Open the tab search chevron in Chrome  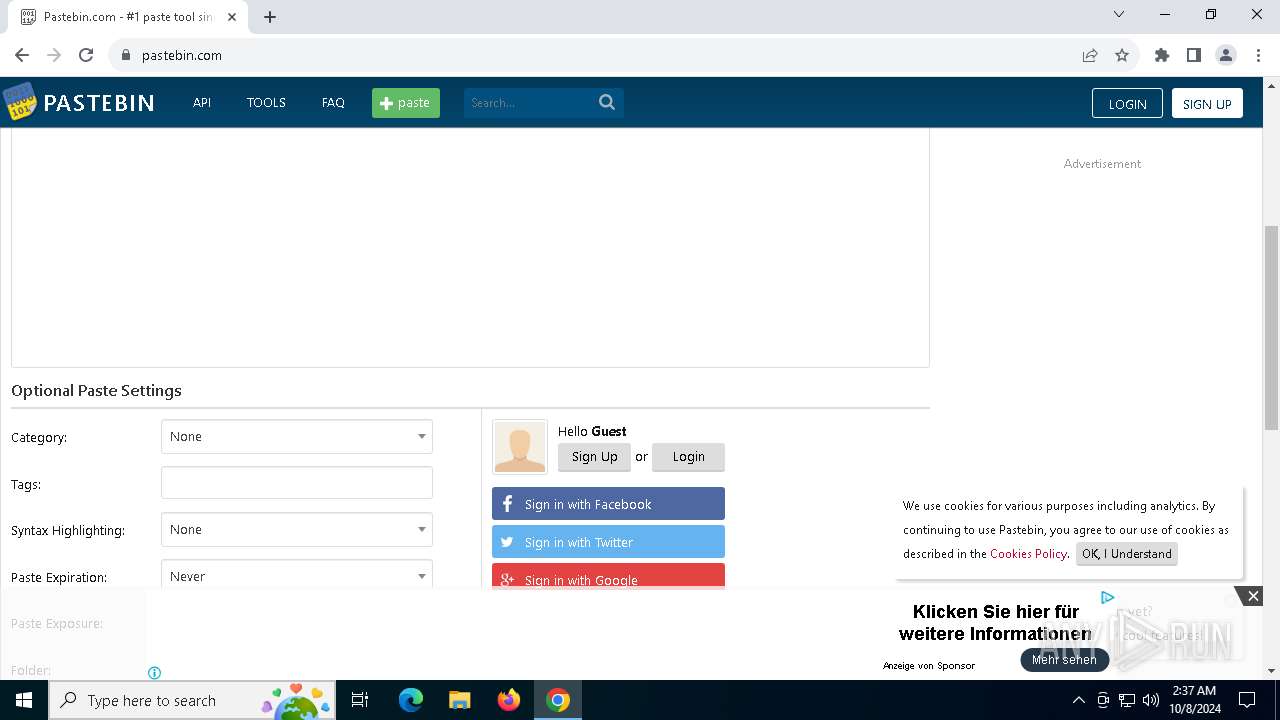coord(1119,14)
